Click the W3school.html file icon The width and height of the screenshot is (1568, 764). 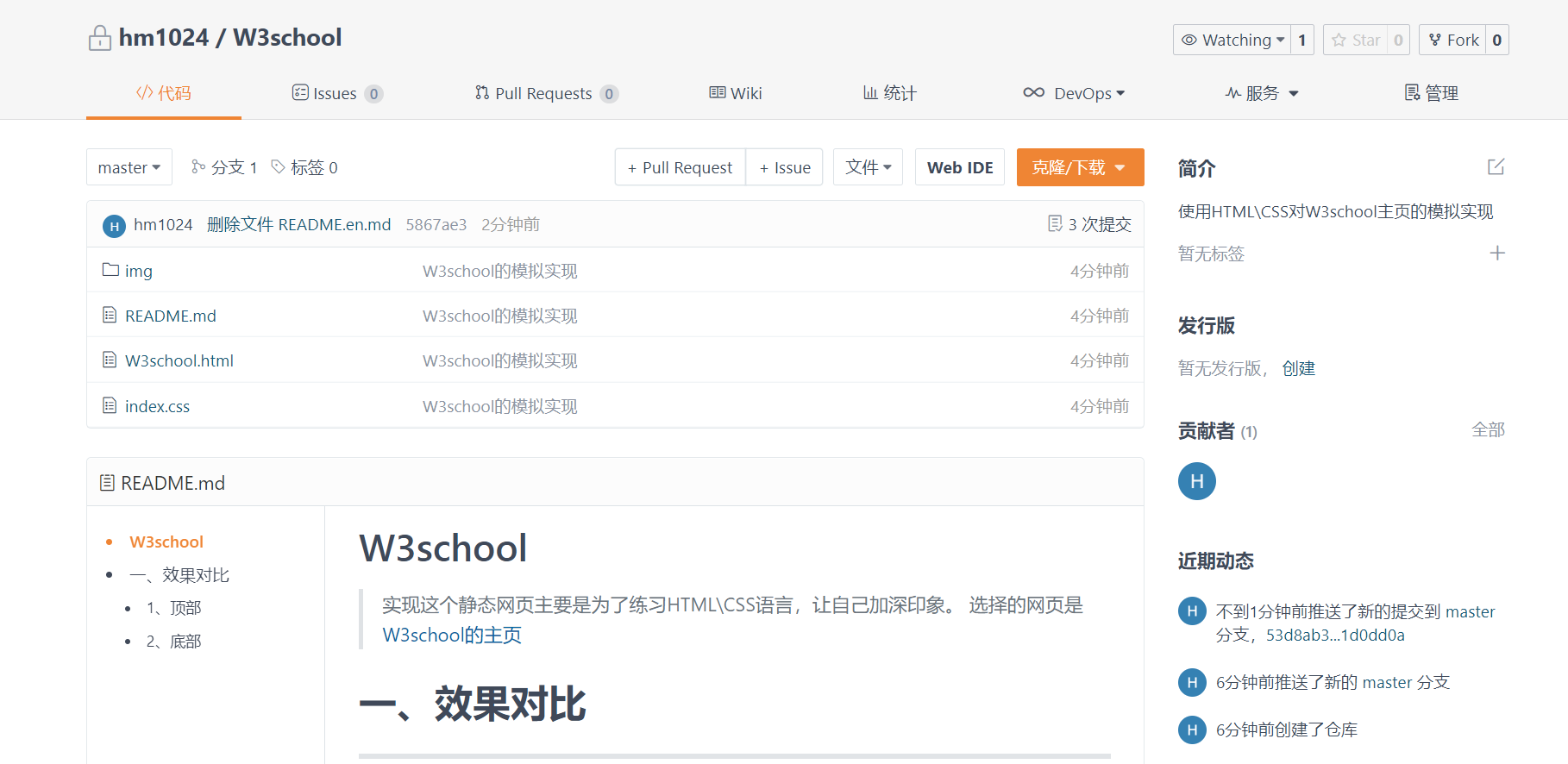(x=110, y=360)
